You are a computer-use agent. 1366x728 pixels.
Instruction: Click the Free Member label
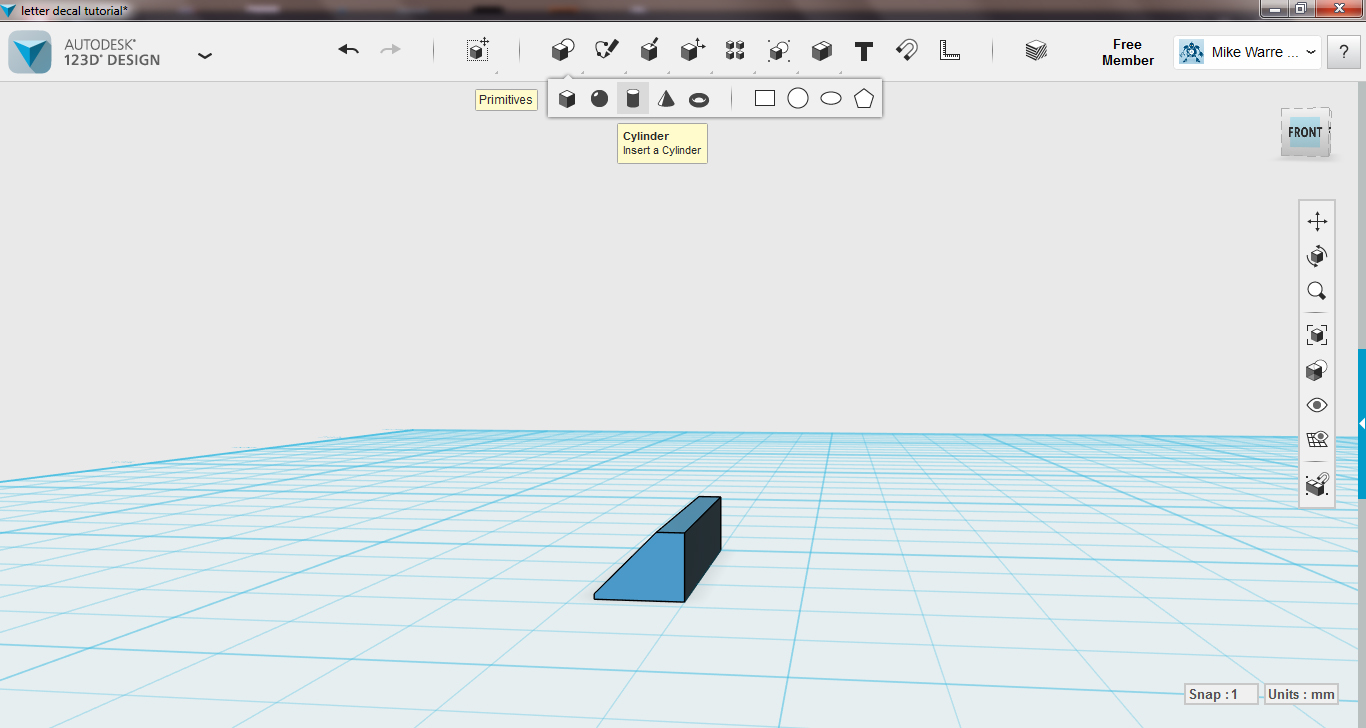pyautogui.click(x=1127, y=52)
